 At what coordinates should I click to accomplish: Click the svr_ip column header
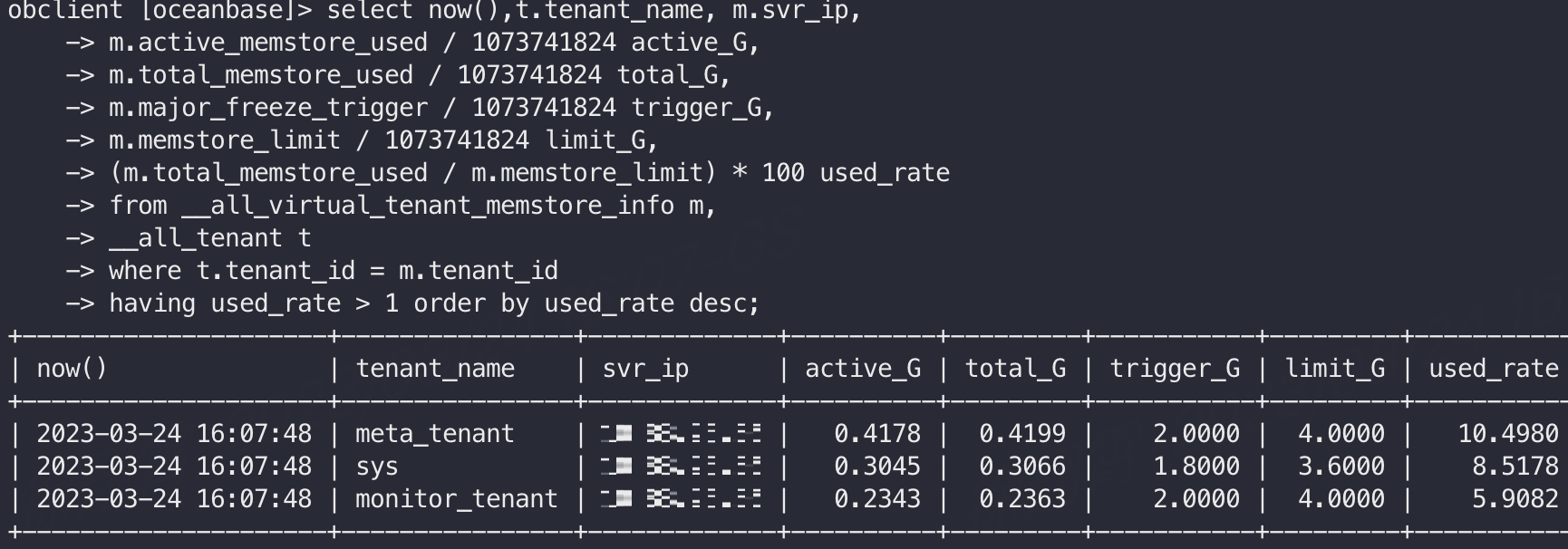(645, 369)
